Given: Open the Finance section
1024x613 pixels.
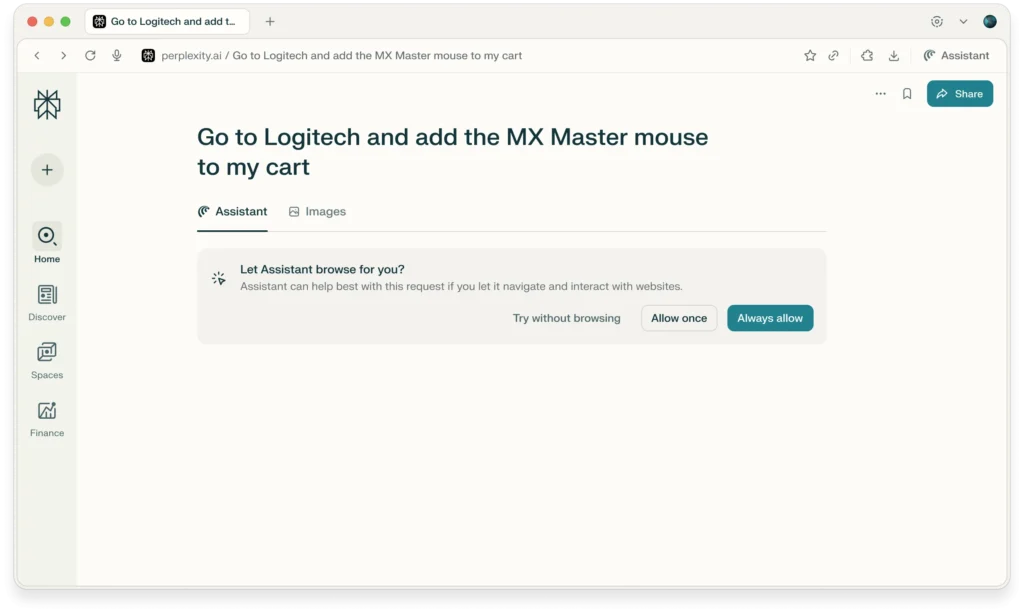Looking at the screenshot, I should 46,418.
